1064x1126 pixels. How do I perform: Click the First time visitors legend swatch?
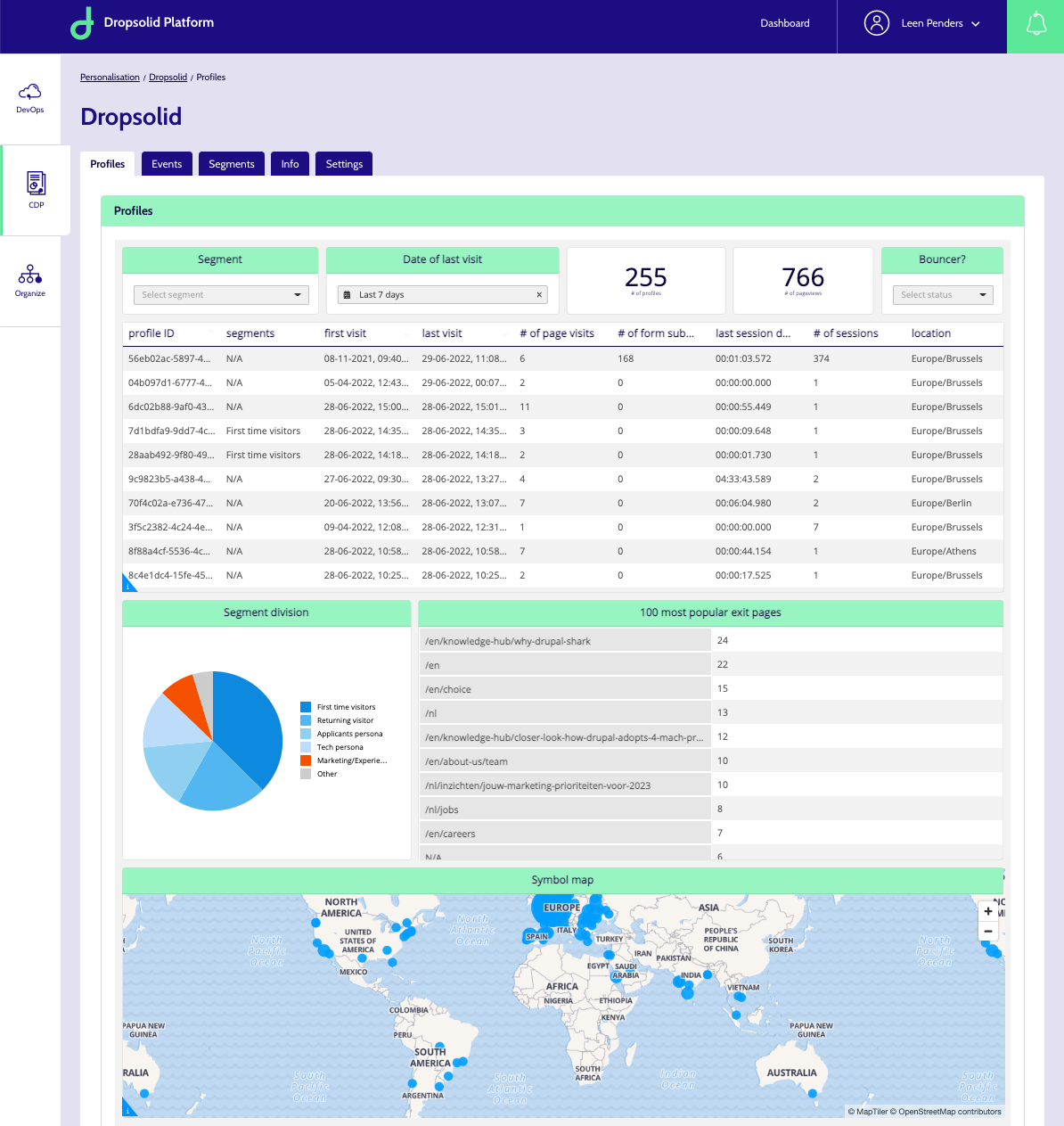pyautogui.click(x=306, y=707)
